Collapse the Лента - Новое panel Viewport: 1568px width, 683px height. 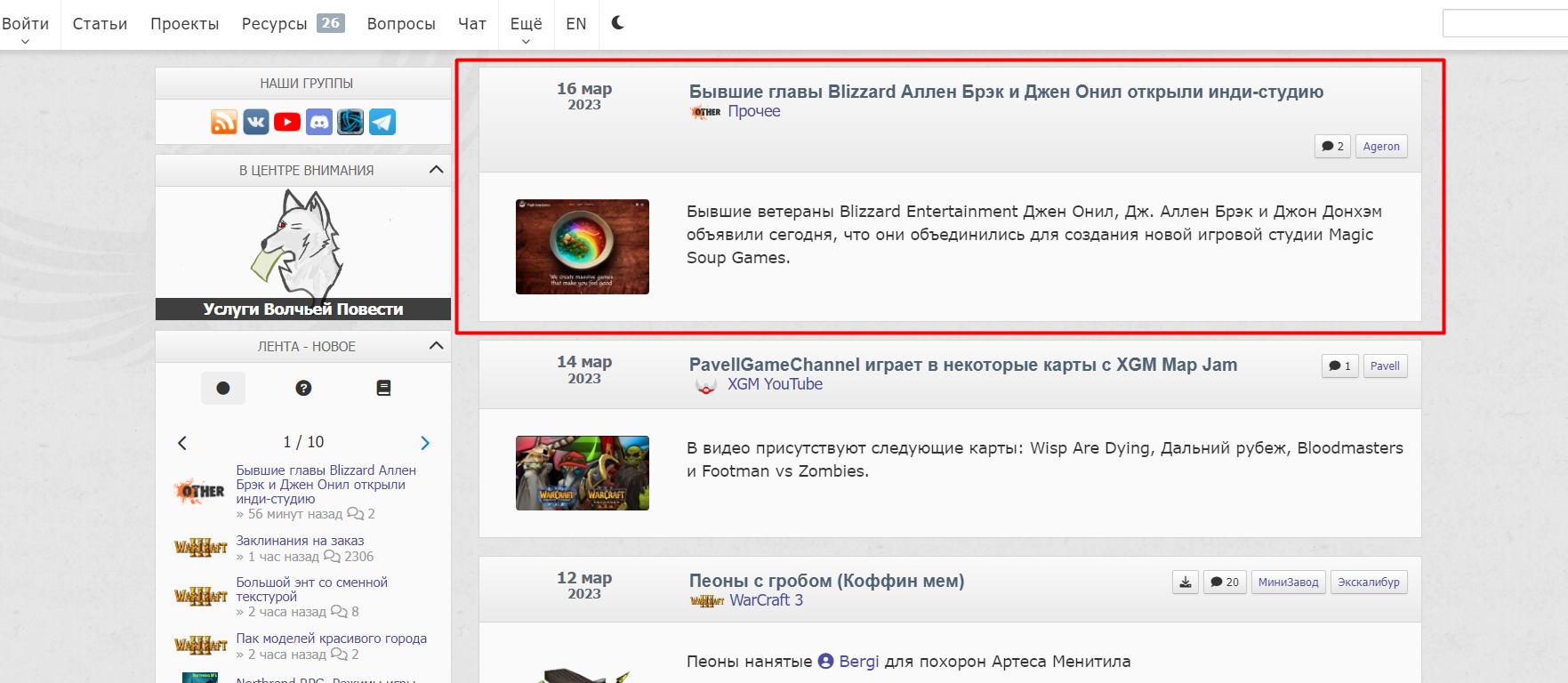436,346
